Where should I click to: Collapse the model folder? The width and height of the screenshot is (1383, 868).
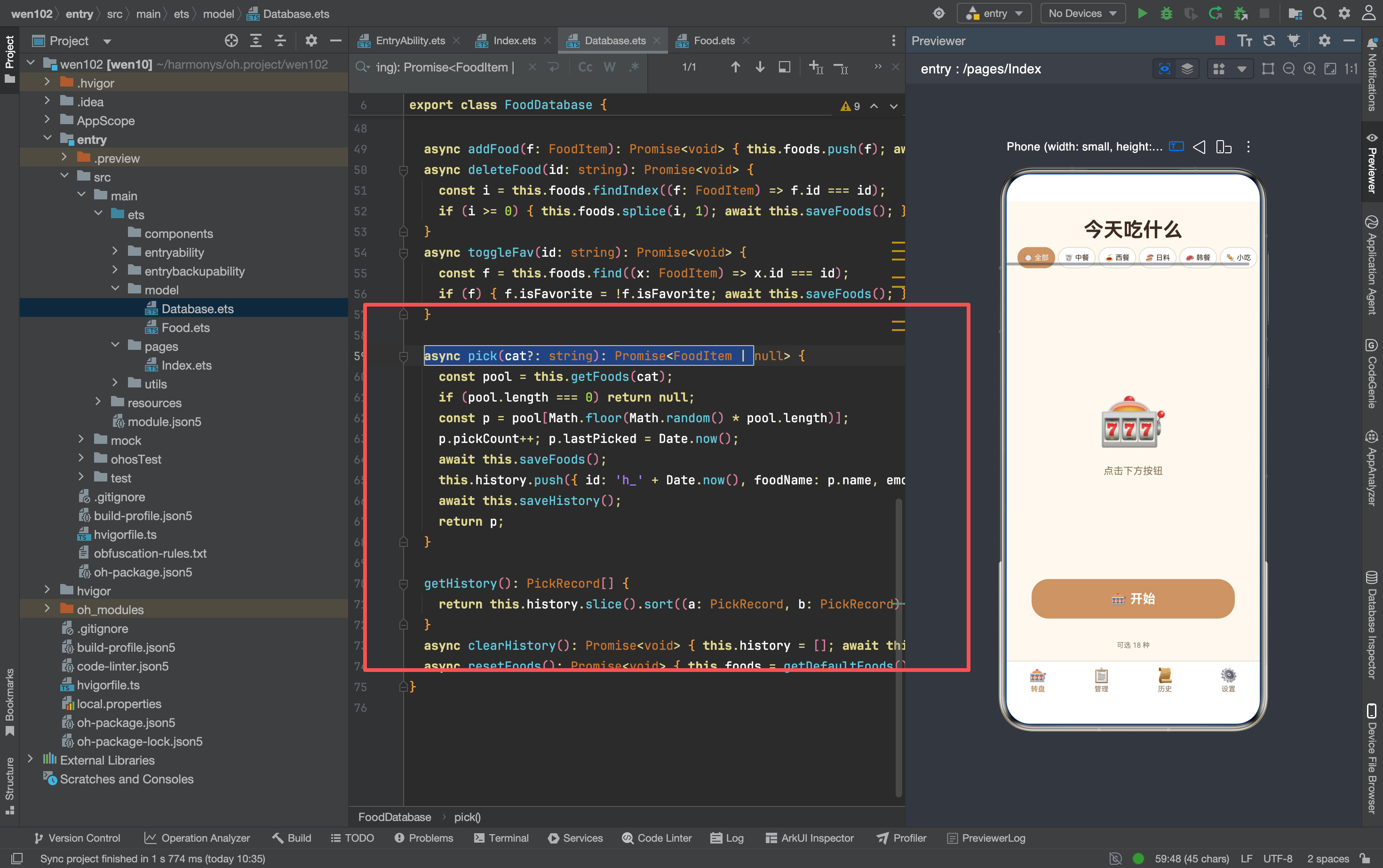(115, 289)
